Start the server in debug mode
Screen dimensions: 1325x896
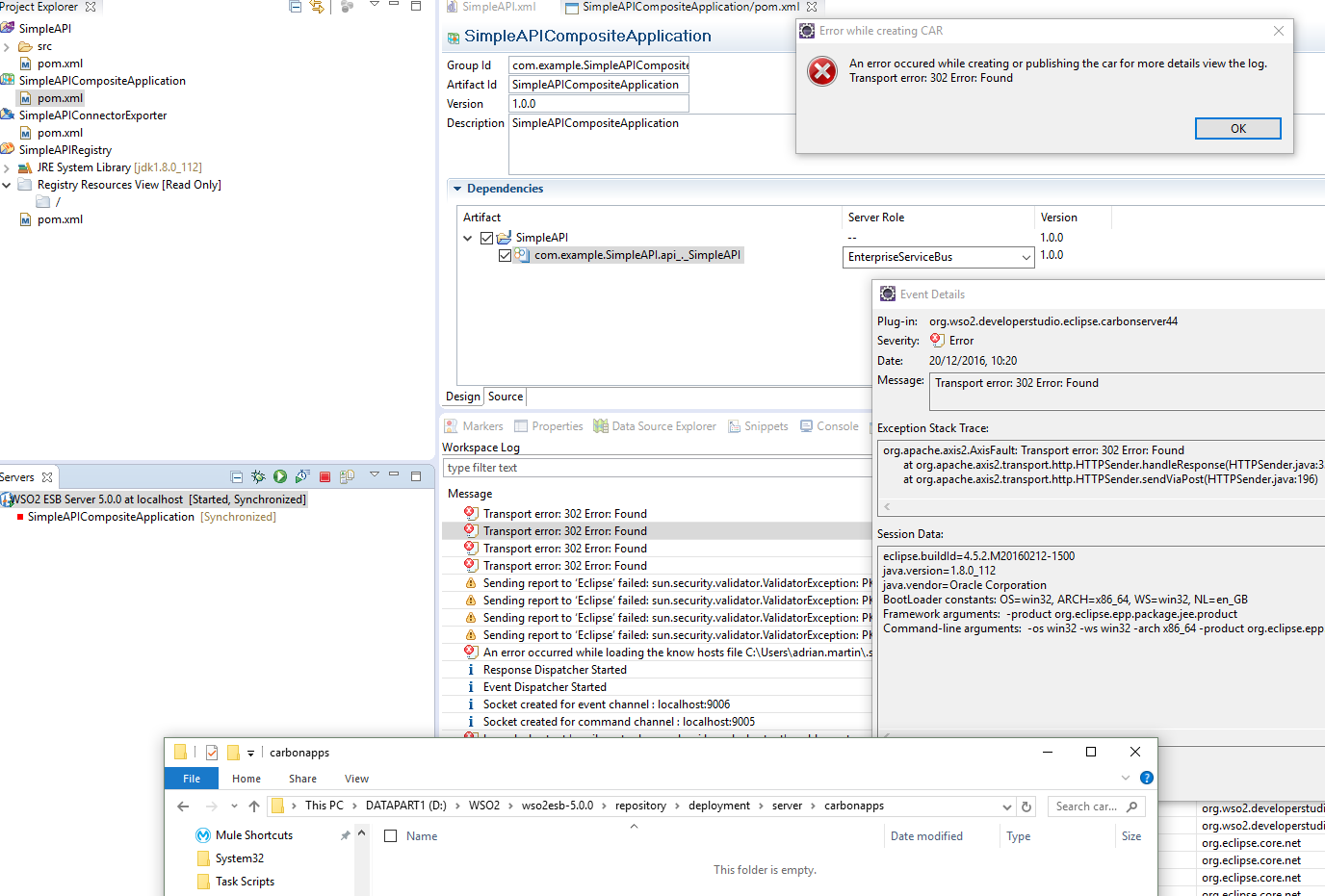[x=258, y=476]
